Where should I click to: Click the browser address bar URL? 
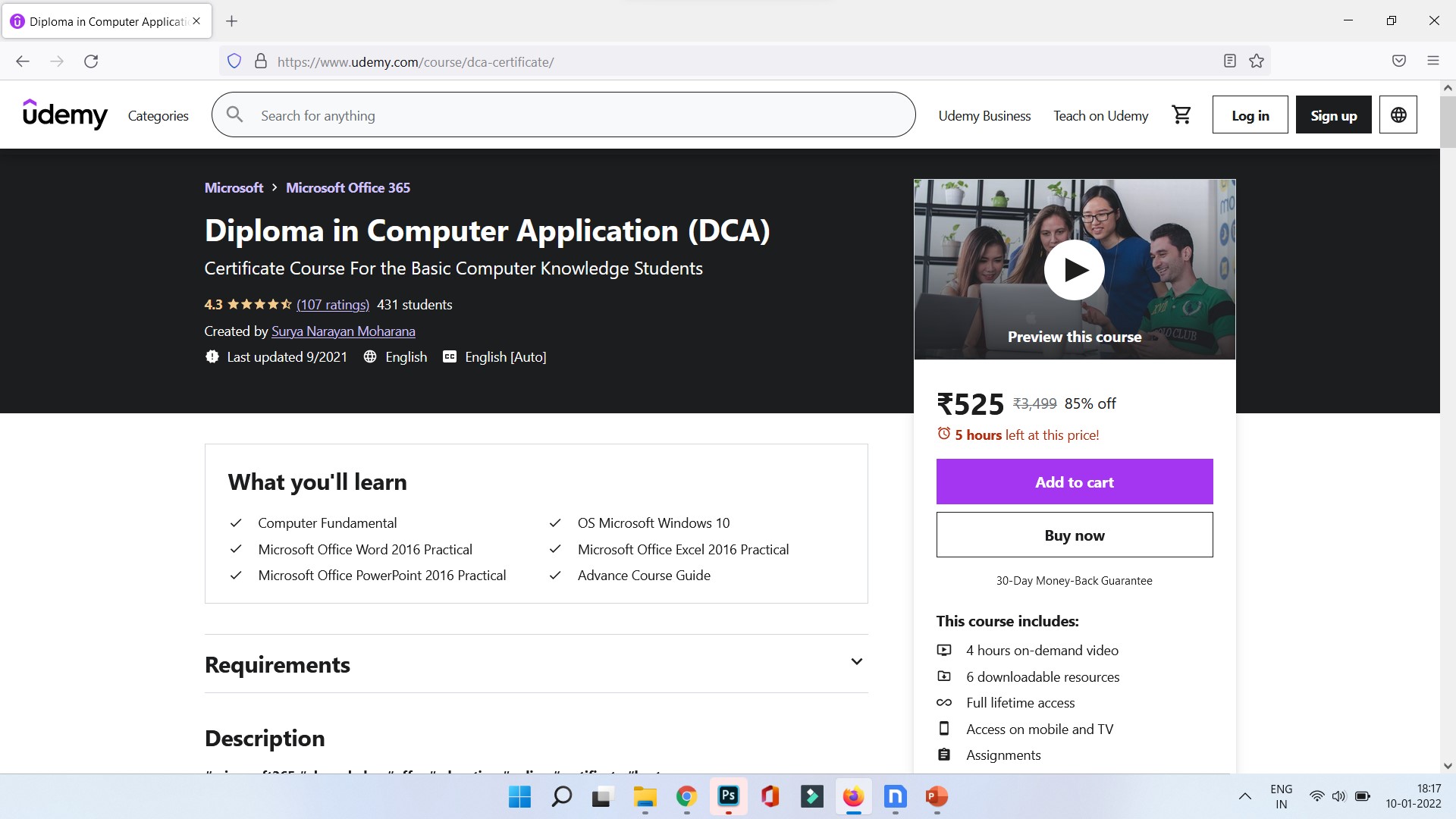tap(416, 62)
